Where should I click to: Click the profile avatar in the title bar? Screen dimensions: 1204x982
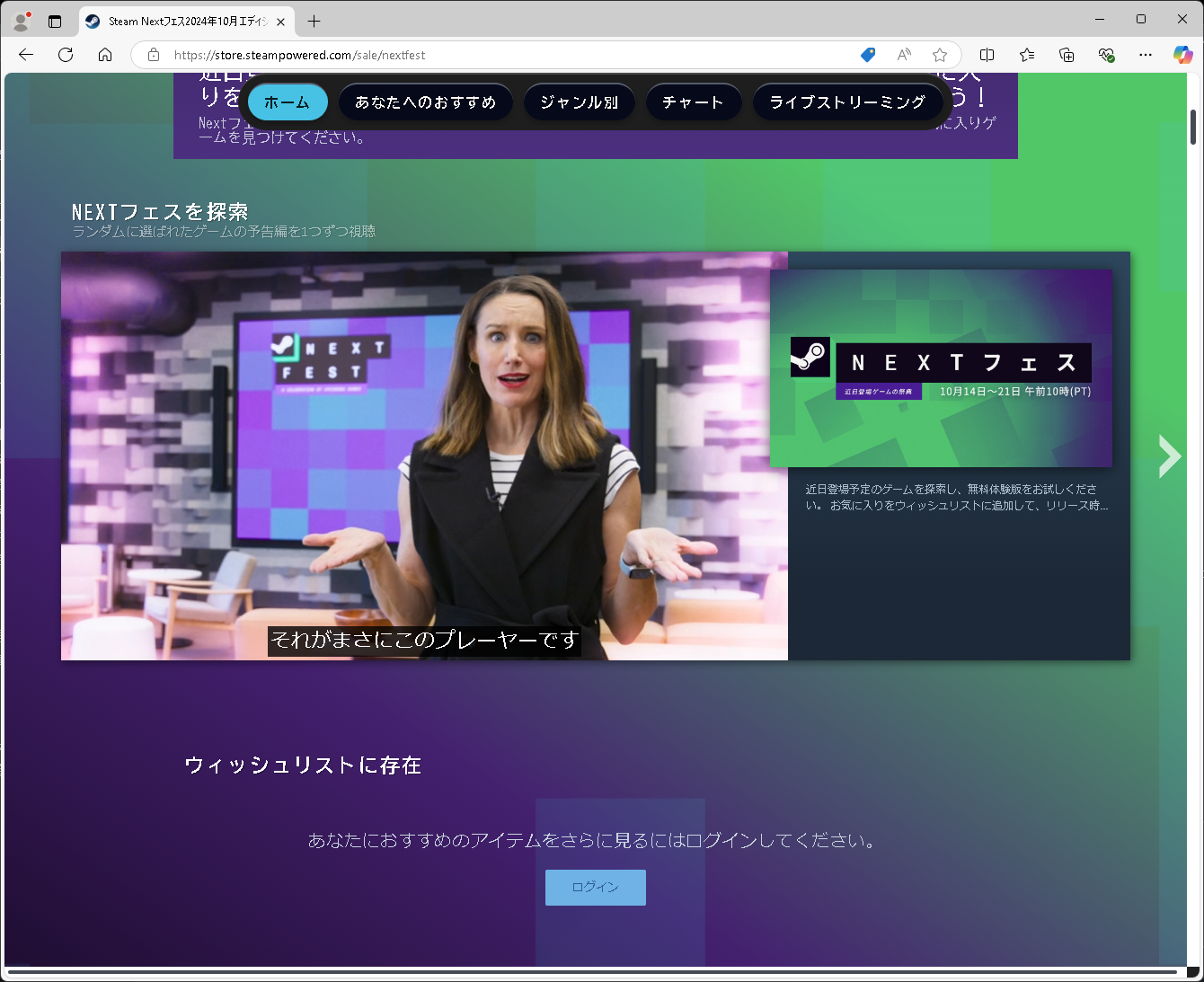point(20,20)
